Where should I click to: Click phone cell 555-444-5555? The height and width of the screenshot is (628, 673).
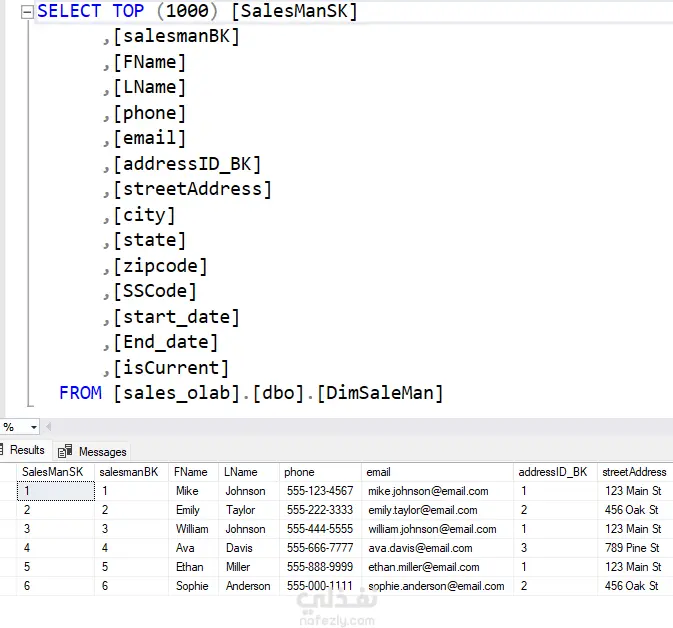coord(320,529)
